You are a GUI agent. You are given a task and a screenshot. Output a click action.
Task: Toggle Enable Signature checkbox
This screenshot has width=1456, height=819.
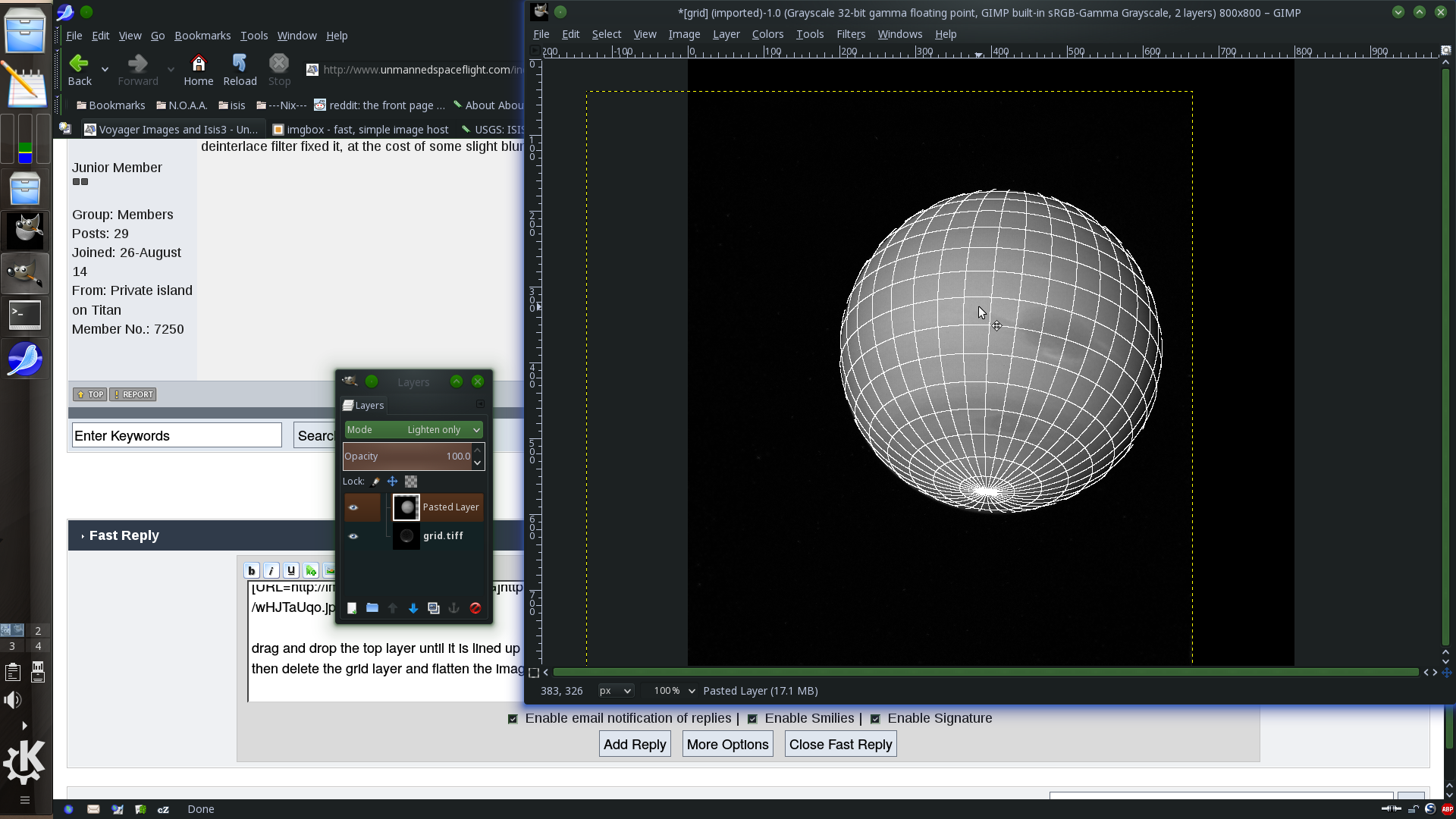(875, 719)
